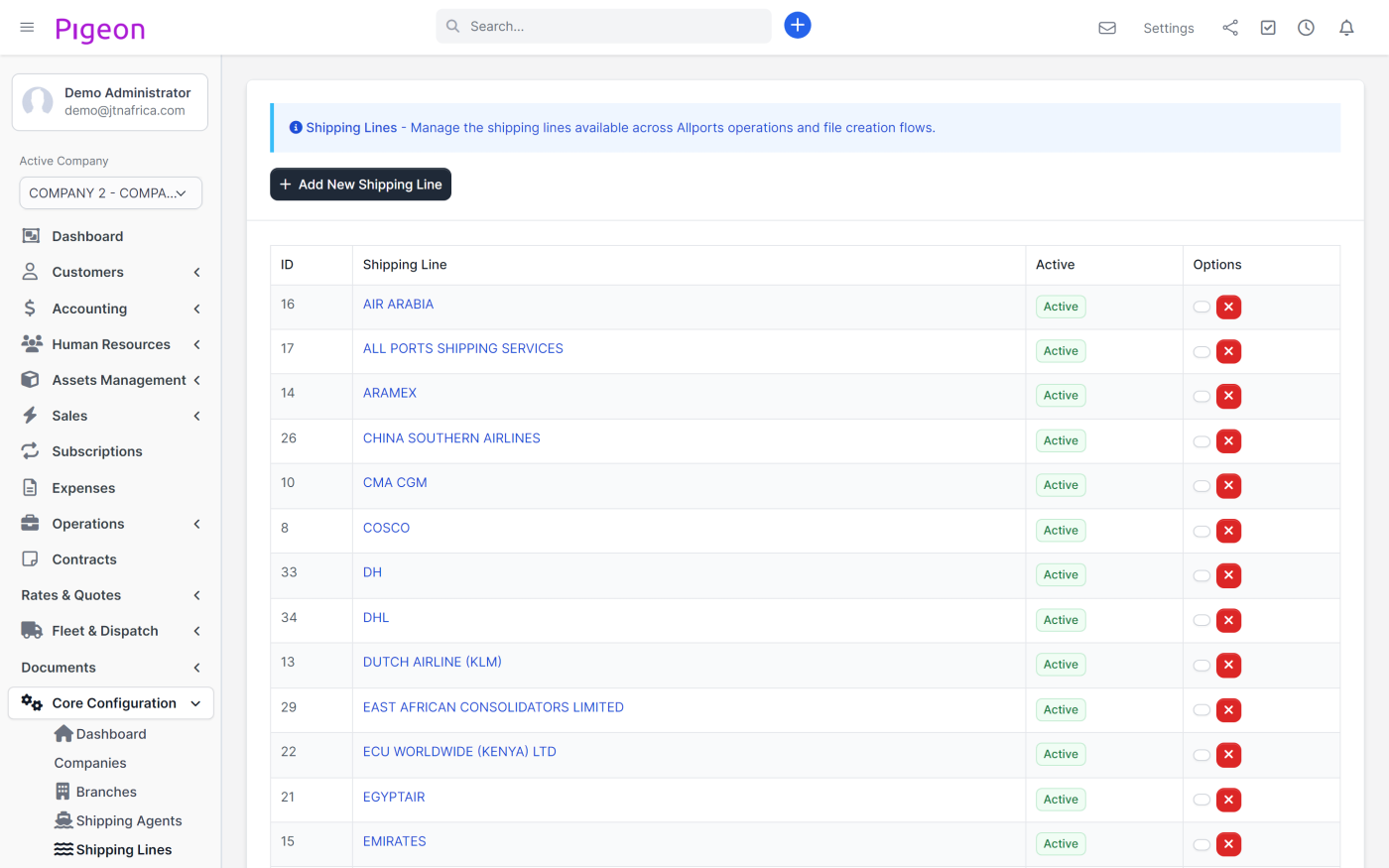Delete the CMA CGM shipping line
Screen dimensions: 1389x868
pyautogui.click(x=1228, y=486)
